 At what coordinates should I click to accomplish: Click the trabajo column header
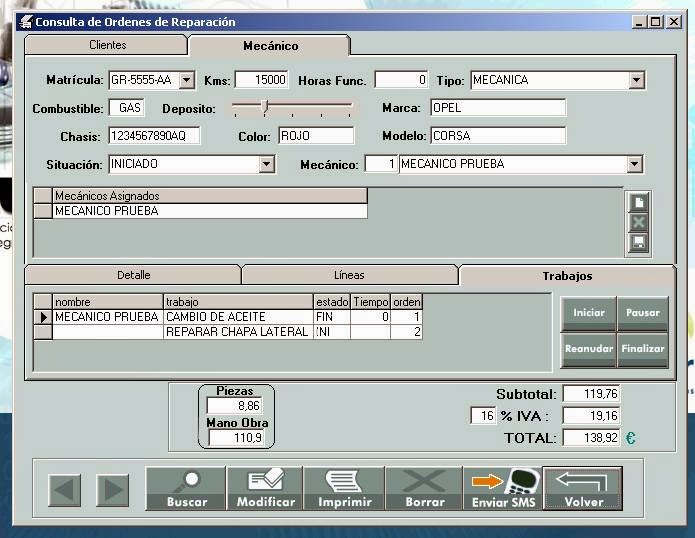tap(238, 302)
